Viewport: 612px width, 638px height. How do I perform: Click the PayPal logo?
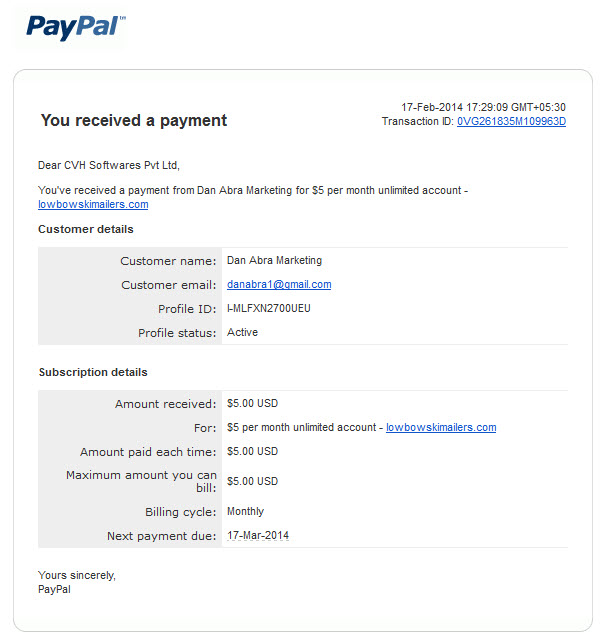coord(76,27)
